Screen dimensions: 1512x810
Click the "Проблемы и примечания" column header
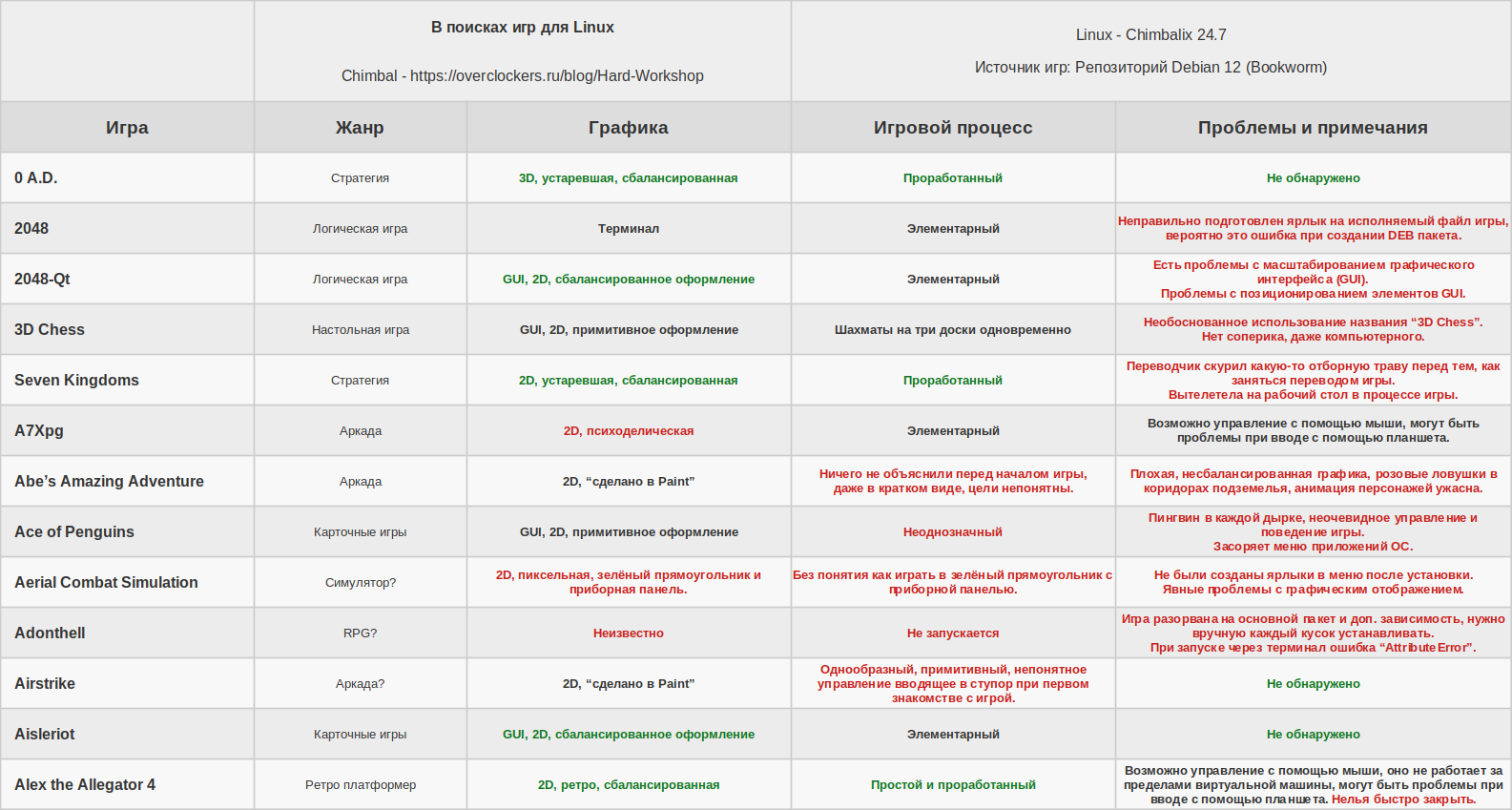pyautogui.click(x=1313, y=128)
